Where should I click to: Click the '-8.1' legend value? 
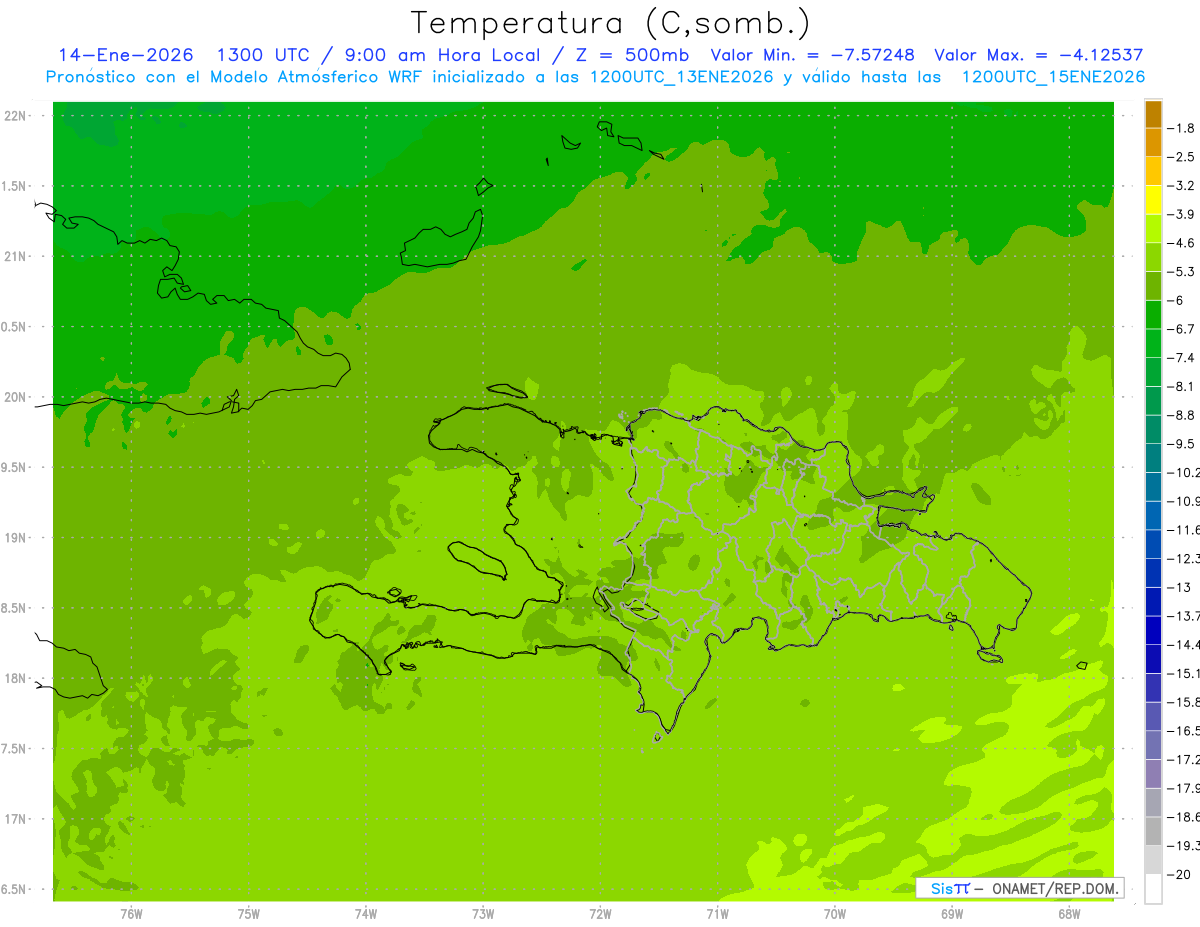(x=1181, y=386)
